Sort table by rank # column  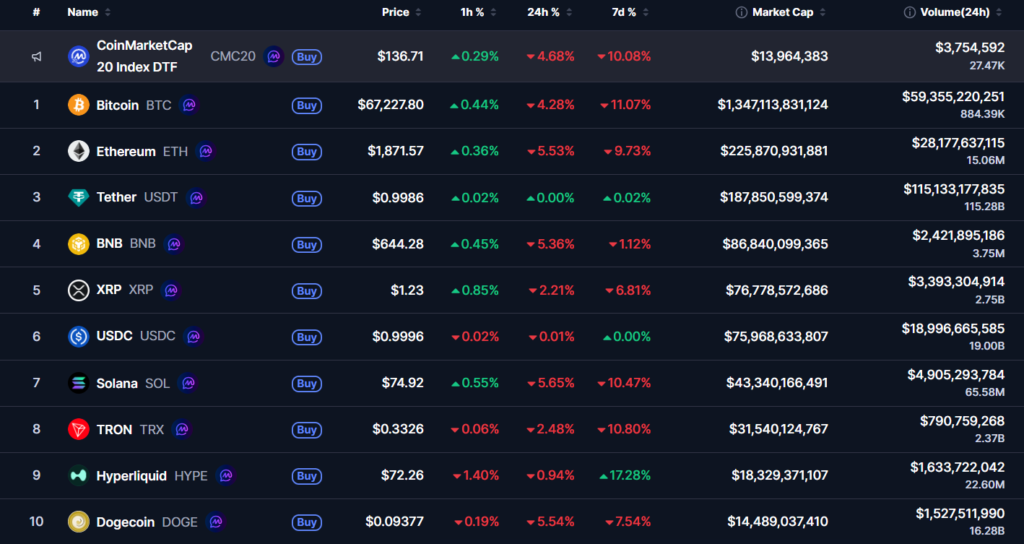coord(37,12)
